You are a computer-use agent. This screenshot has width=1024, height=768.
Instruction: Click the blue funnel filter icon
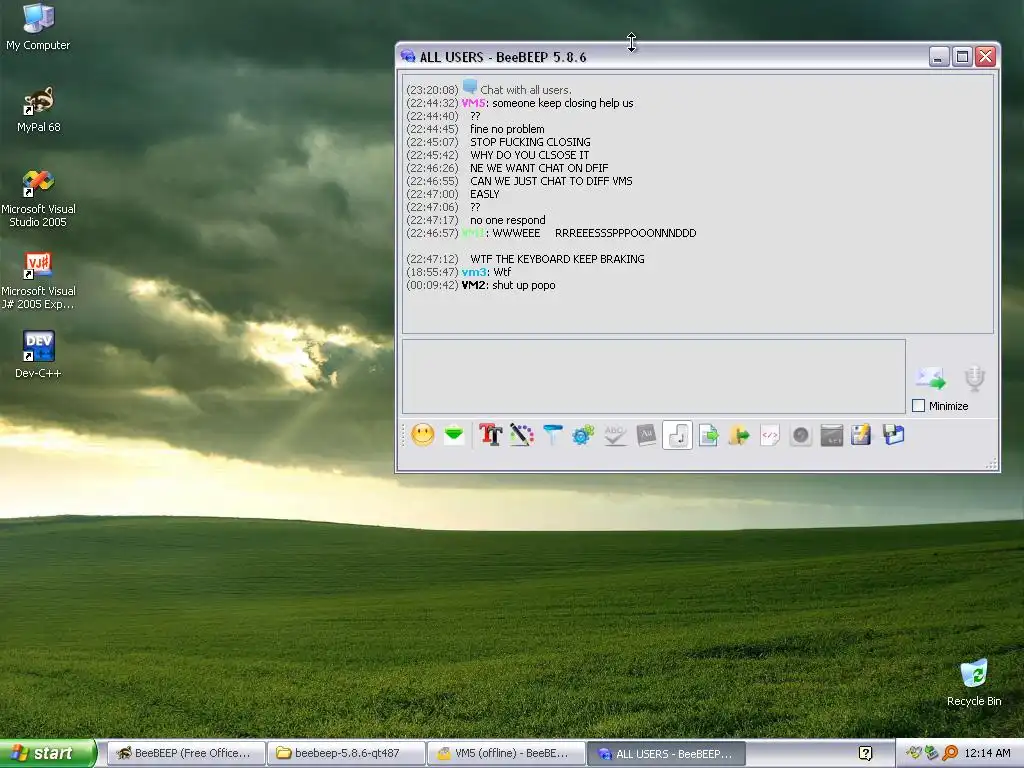[x=552, y=435]
